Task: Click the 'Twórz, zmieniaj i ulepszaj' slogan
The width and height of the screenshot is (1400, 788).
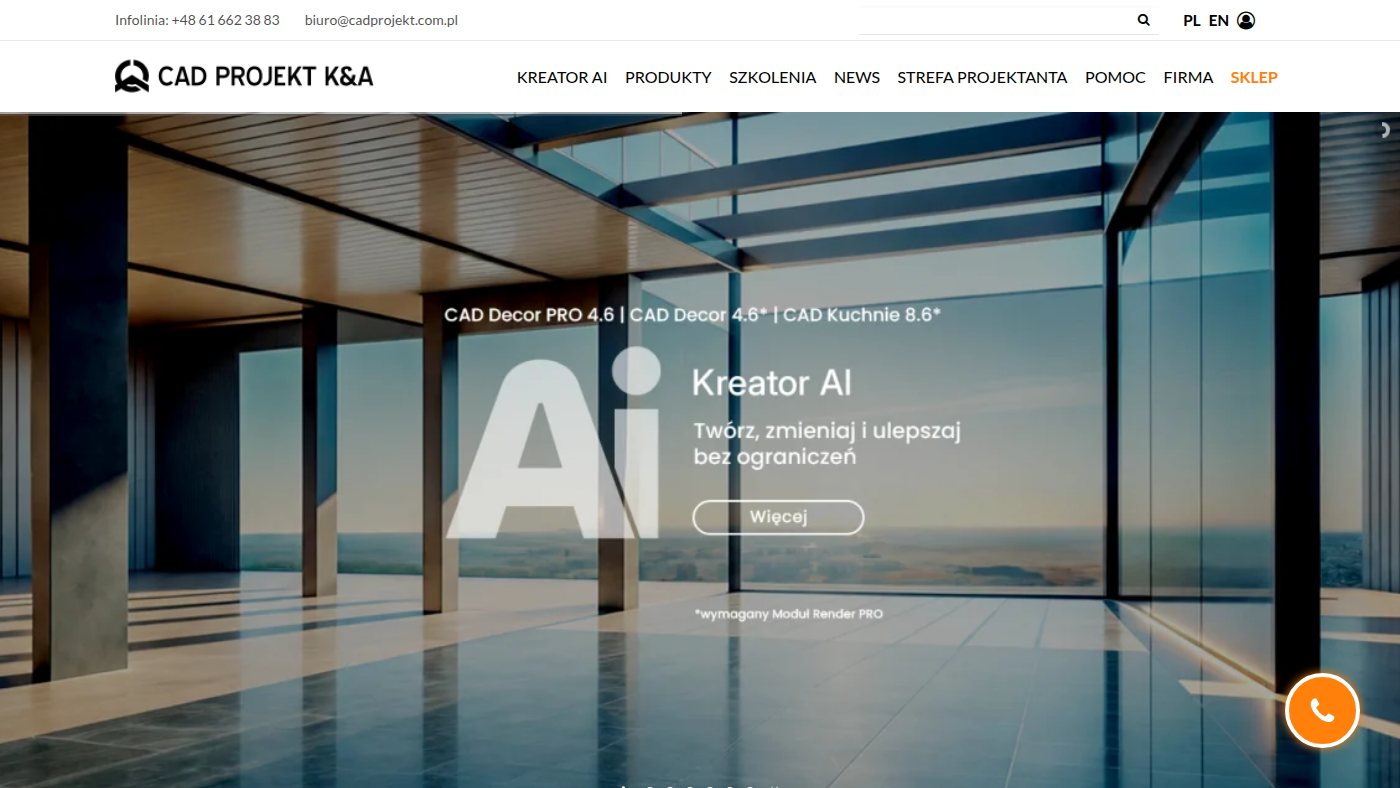Action: tap(827, 432)
